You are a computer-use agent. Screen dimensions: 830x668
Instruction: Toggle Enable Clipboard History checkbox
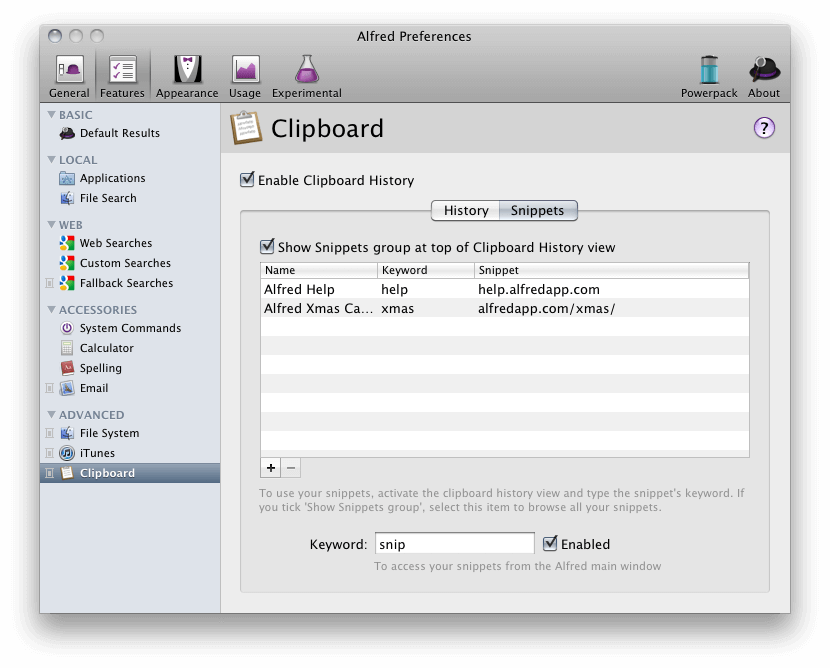click(247, 180)
